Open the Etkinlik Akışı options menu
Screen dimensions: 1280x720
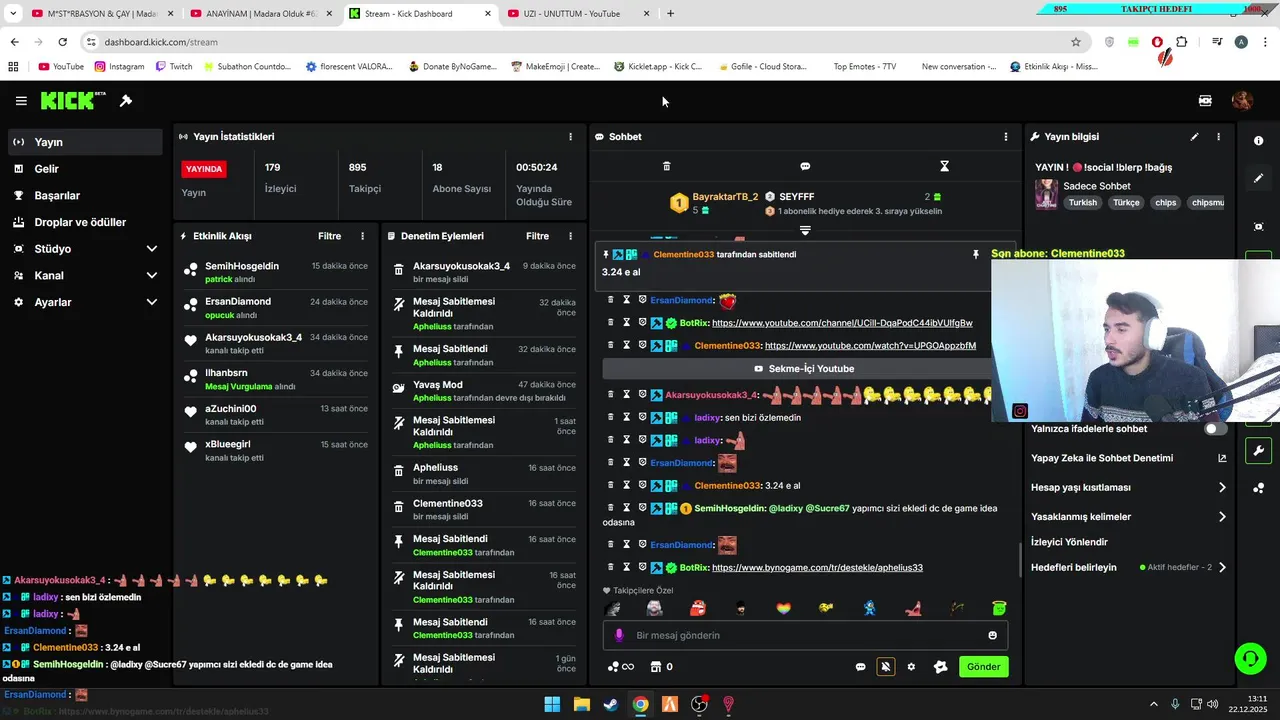pos(363,236)
